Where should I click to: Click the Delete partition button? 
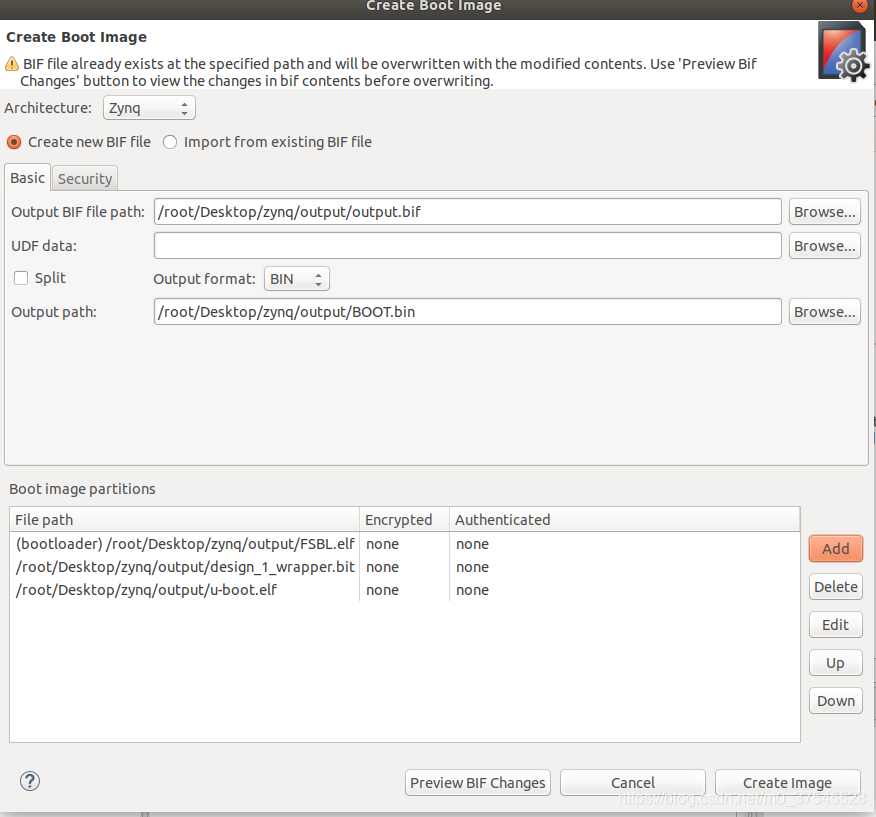[x=836, y=587]
